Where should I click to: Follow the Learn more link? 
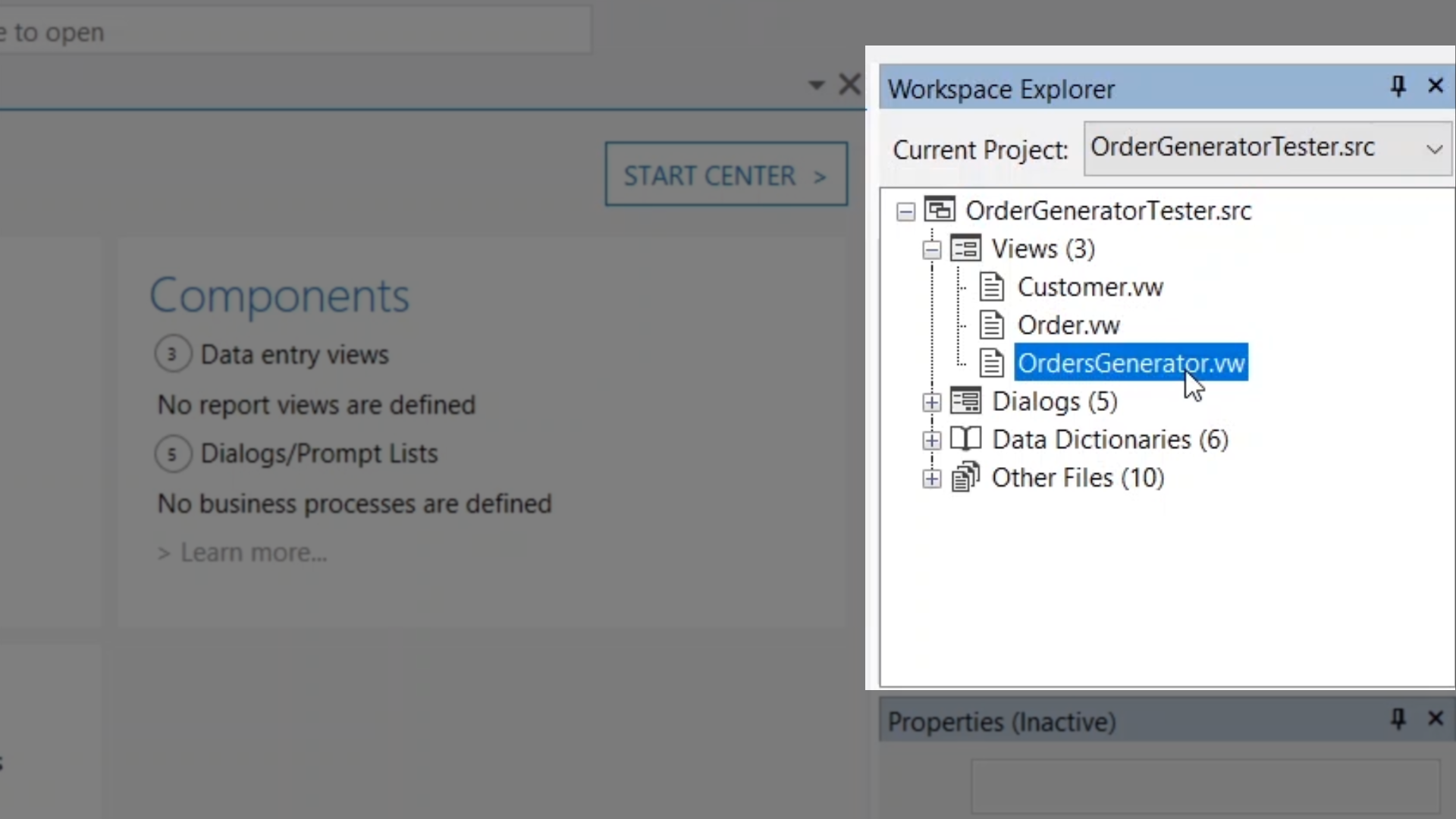click(253, 553)
